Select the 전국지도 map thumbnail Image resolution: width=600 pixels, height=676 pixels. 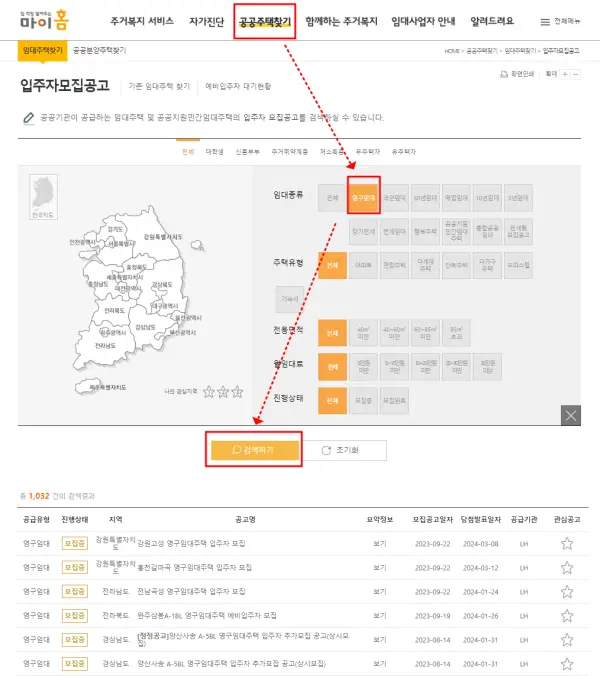click(43, 197)
